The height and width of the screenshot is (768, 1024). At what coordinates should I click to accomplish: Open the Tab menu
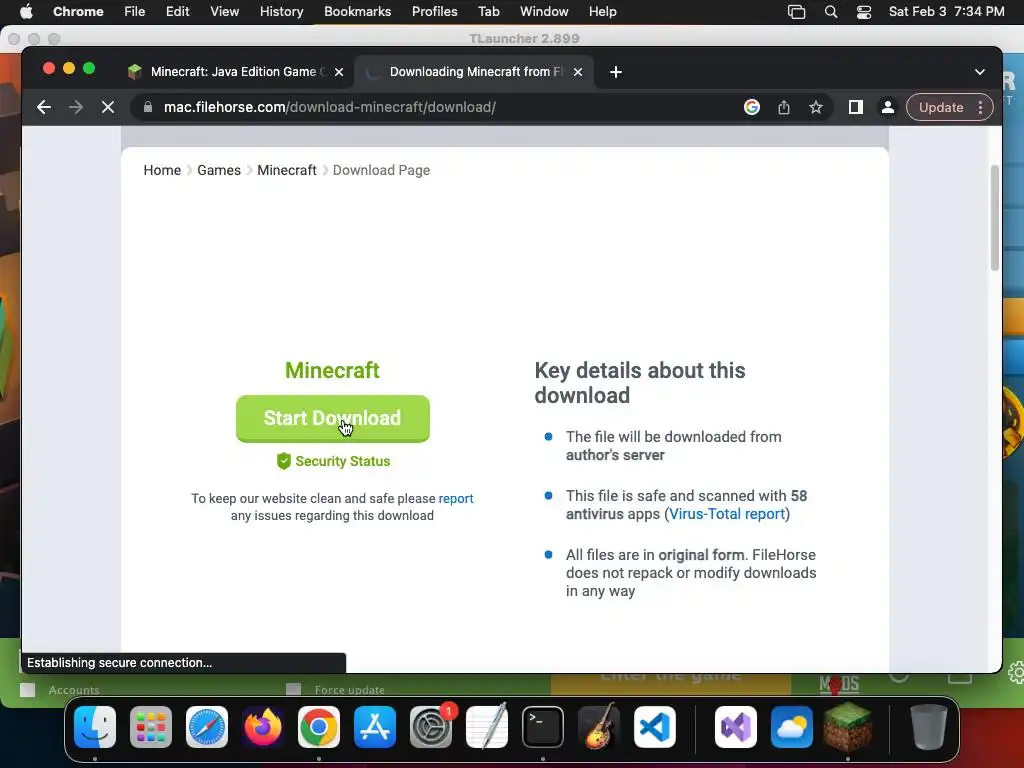pyautogui.click(x=488, y=12)
